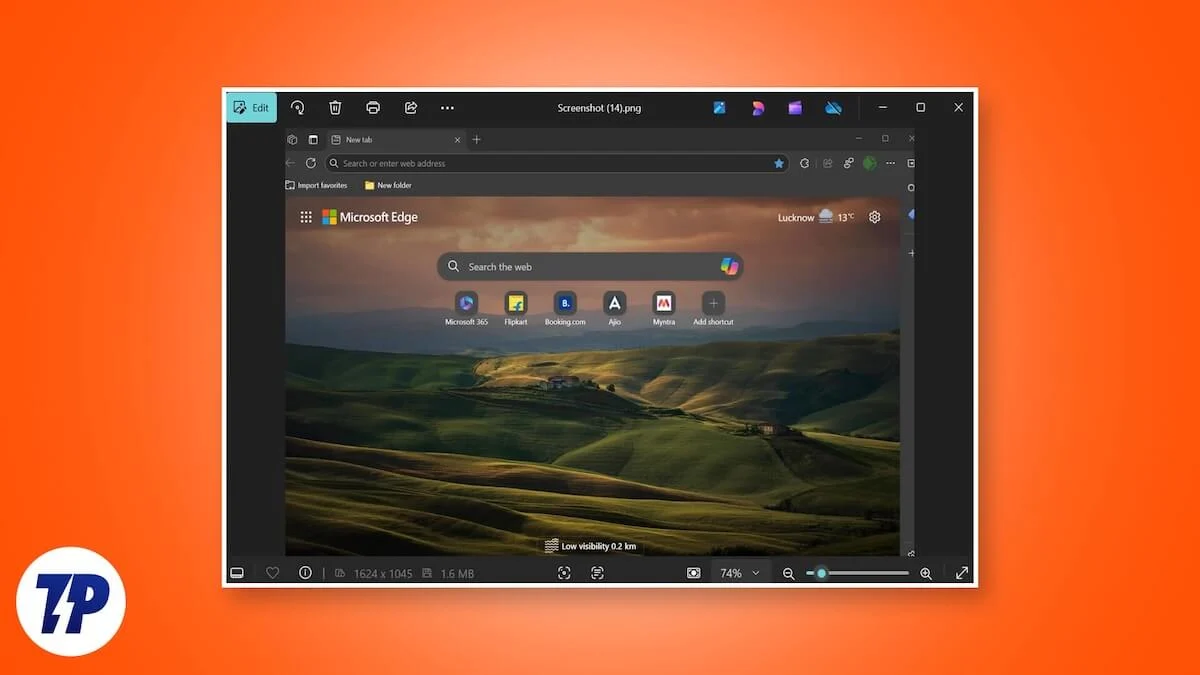Click the OneDrive cloud icon
1200x675 pixels.
point(833,108)
